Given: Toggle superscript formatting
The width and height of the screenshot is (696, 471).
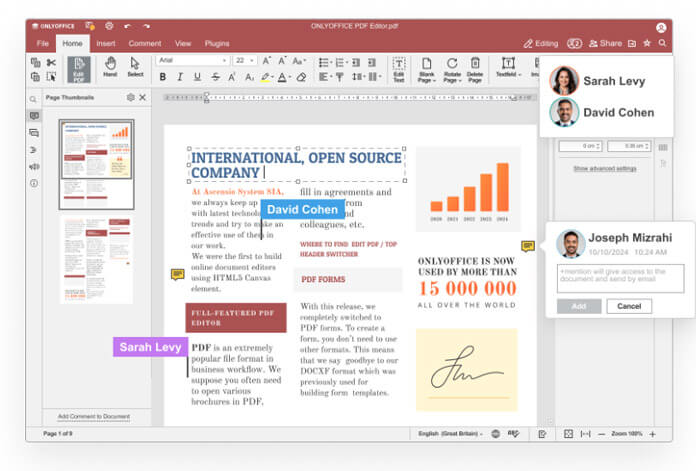Looking at the screenshot, I should click(232, 77).
